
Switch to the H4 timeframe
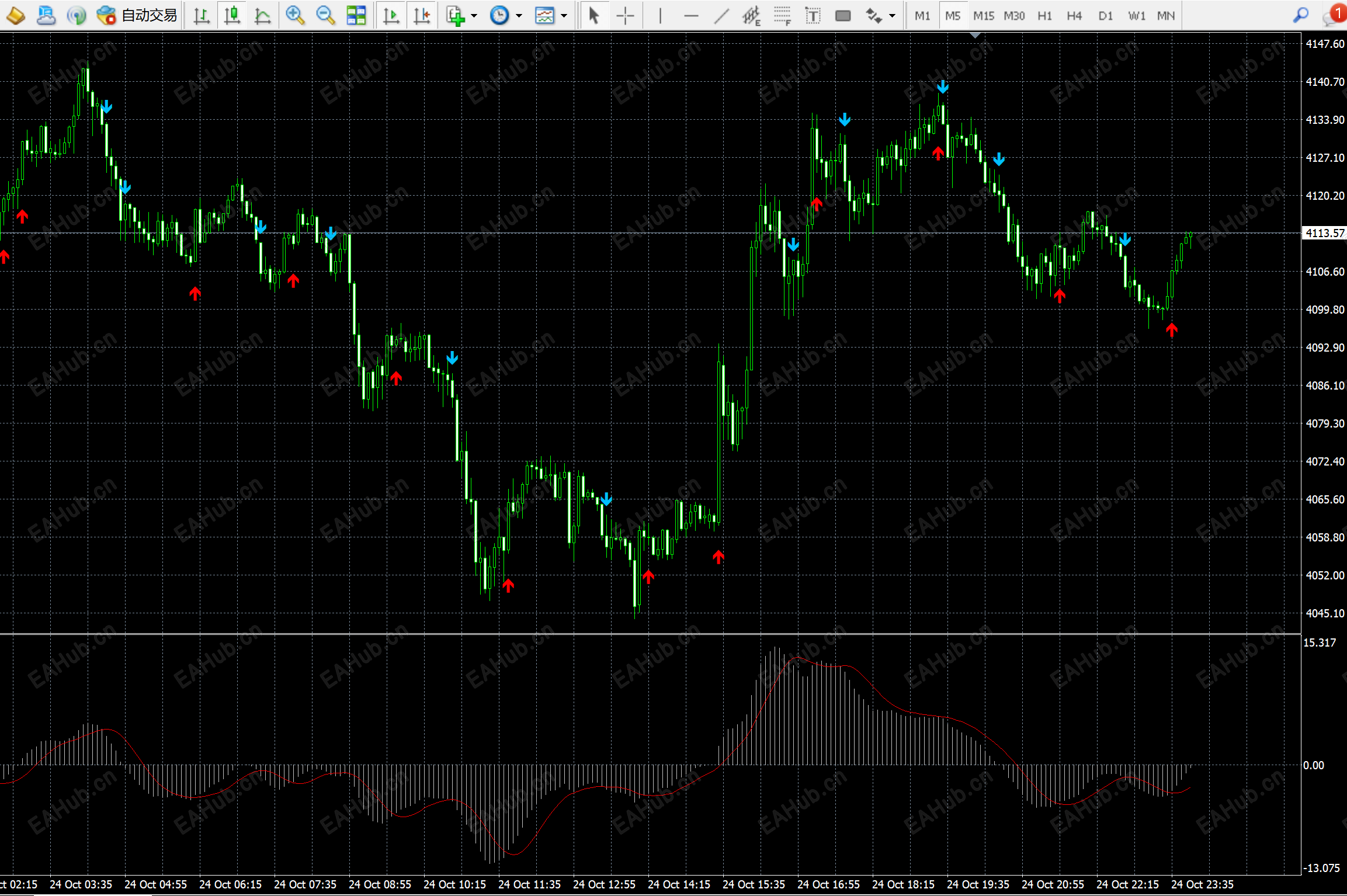(x=1074, y=16)
